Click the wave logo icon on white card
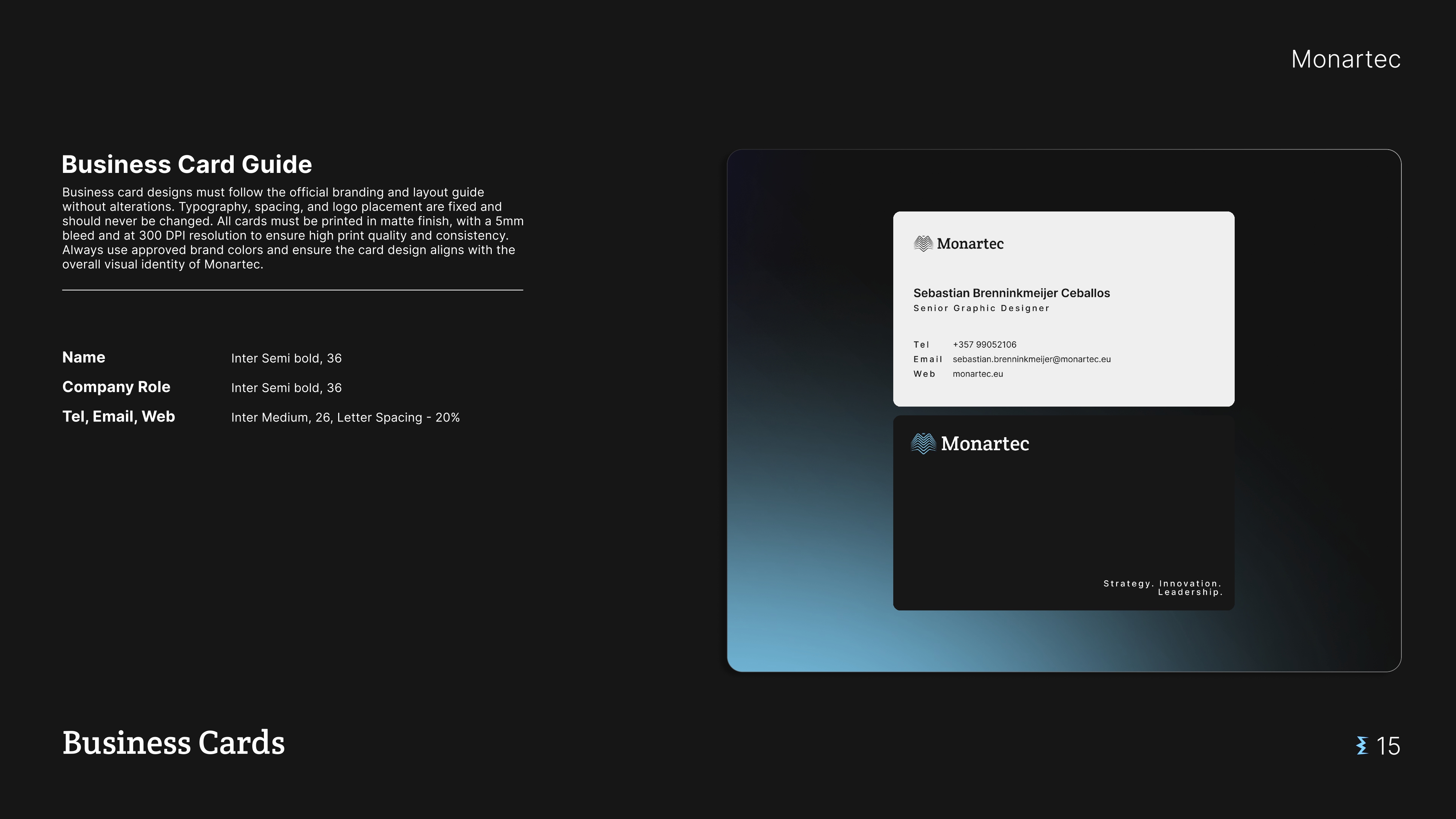The image size is (1456, 819). (x=923, y=244)
